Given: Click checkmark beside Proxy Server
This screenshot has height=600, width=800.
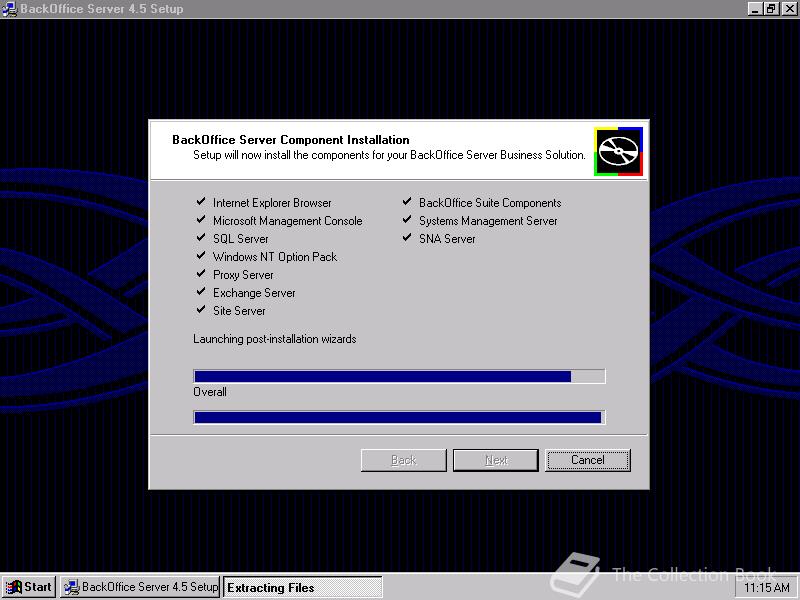Looking at the screenshot, I should pos(201,273).
